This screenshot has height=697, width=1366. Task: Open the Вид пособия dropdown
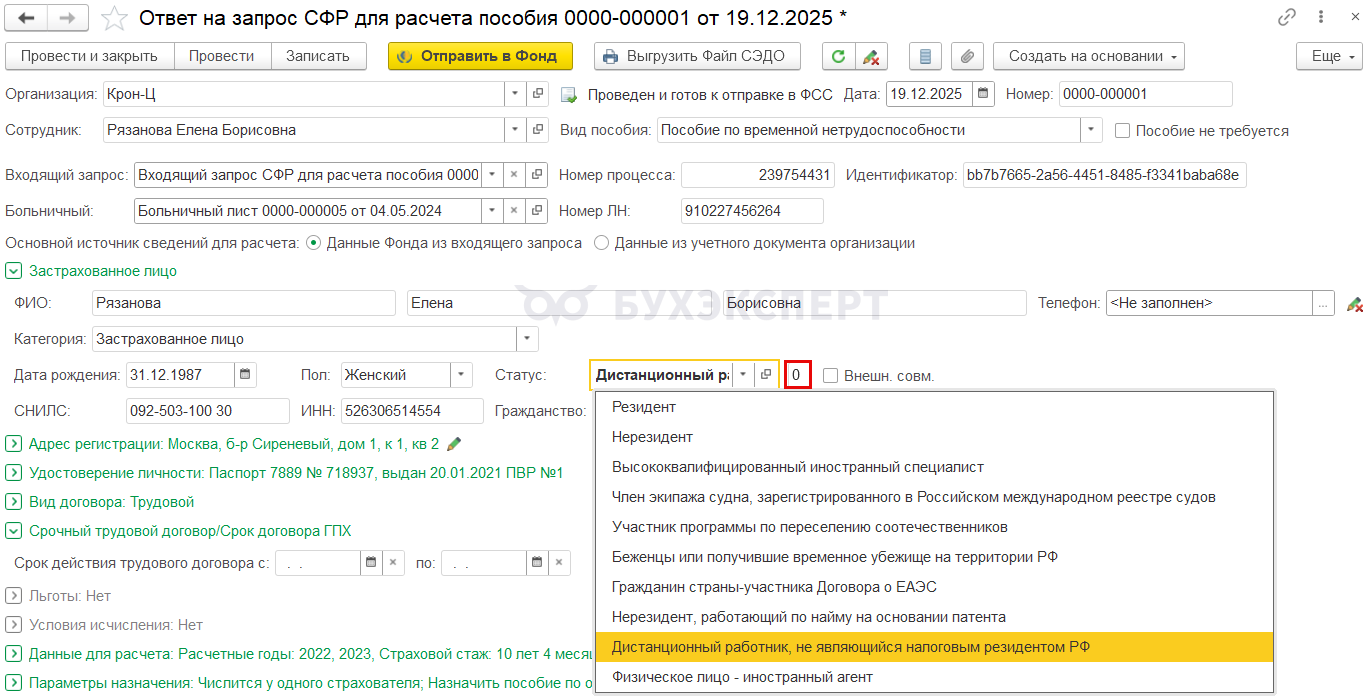[1091, 130]
